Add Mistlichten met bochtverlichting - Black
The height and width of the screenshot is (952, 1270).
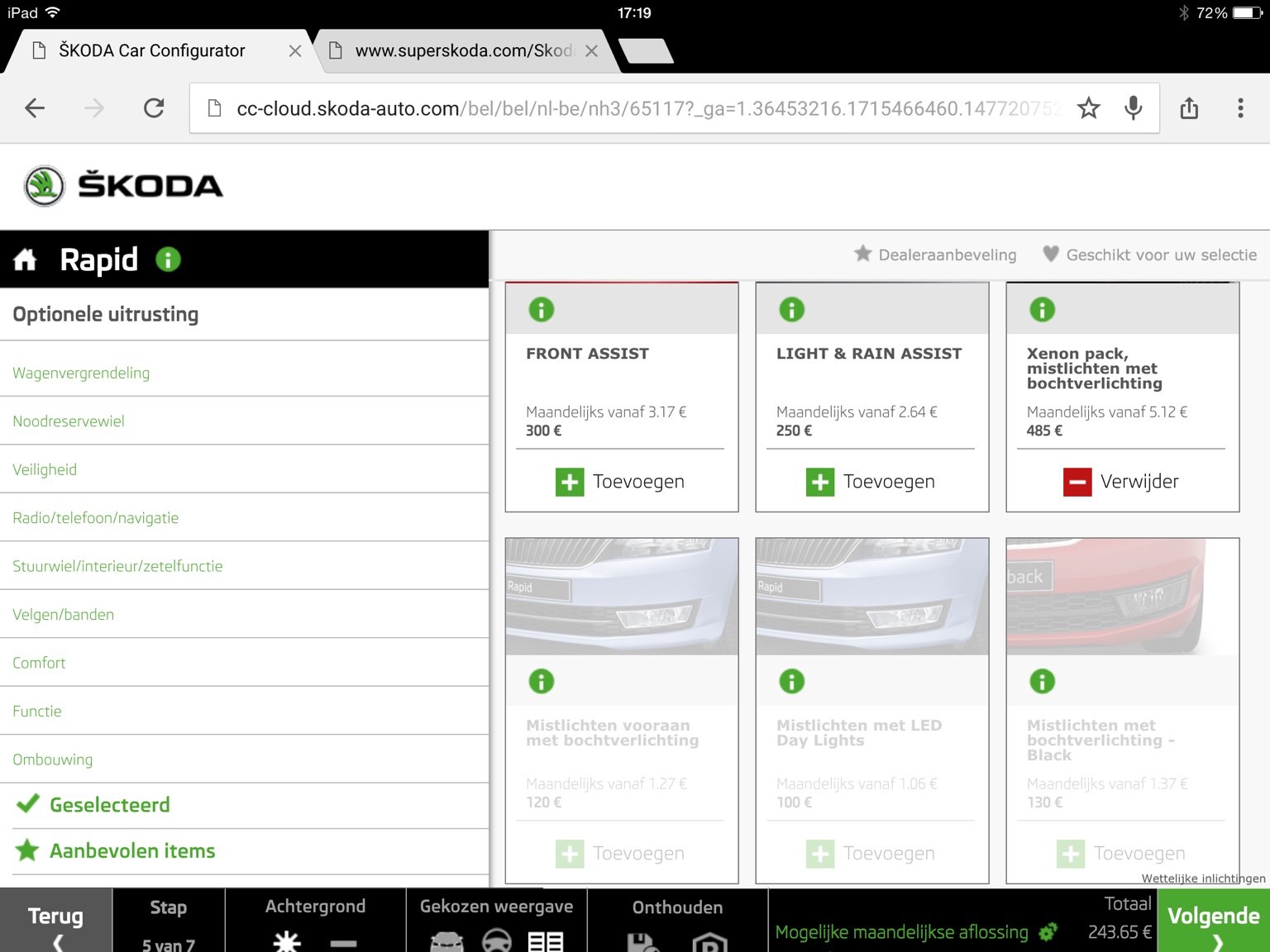pyautogui.click(x=1121, y=854)
